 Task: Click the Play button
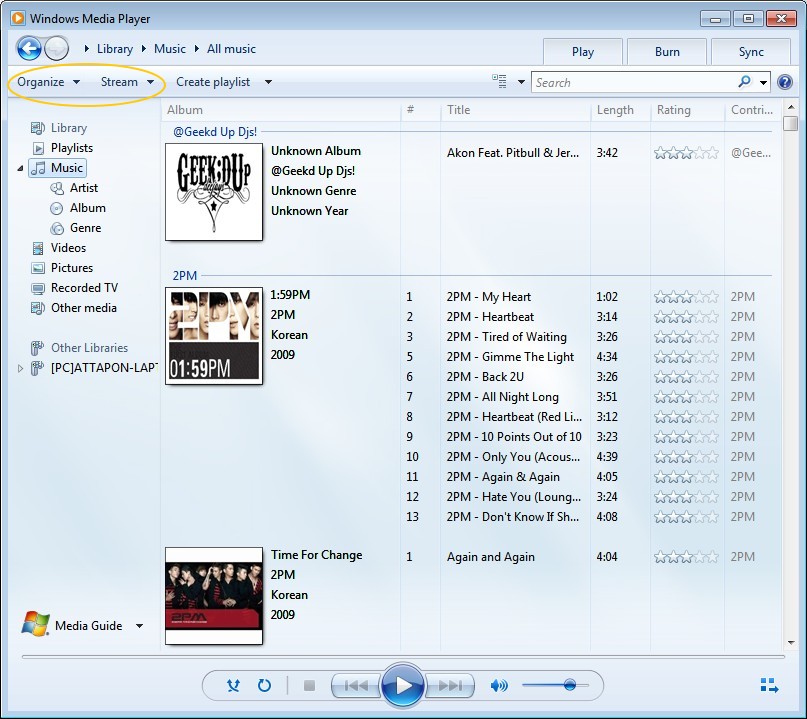coord(403,686)
